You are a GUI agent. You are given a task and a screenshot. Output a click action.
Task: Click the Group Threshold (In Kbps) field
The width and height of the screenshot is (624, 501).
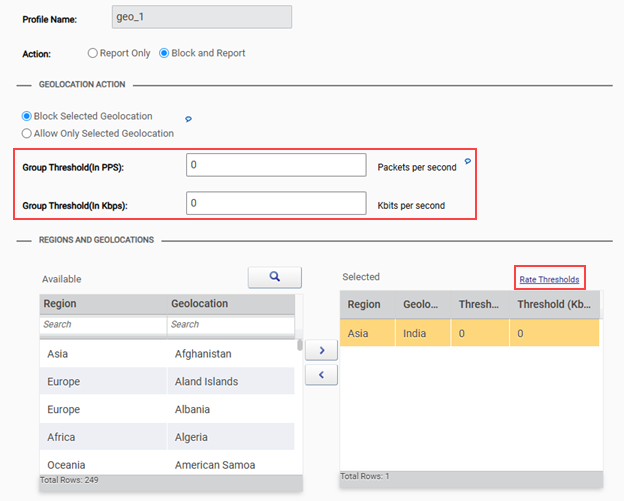pyautogui.click(x=276, y=203)
